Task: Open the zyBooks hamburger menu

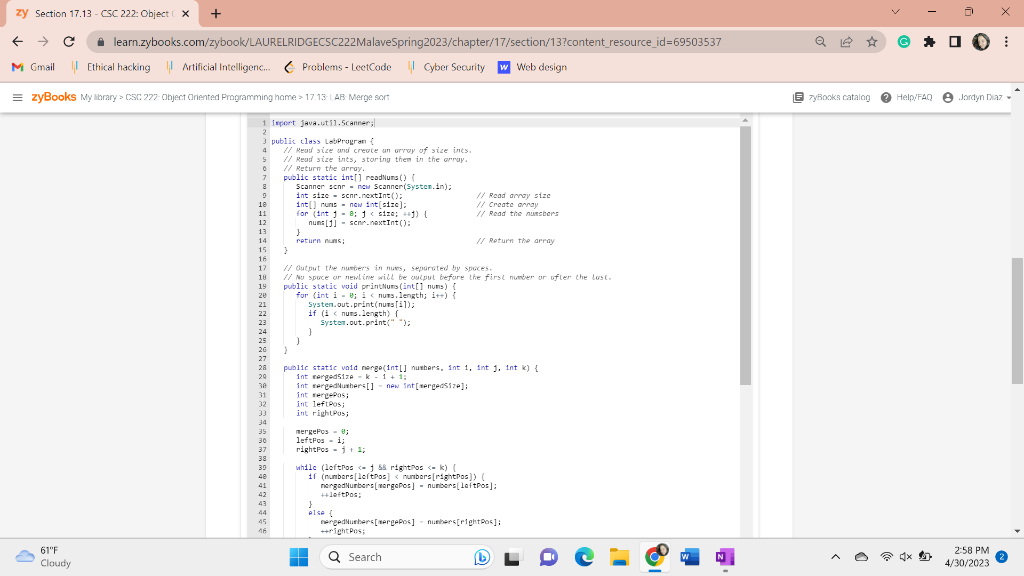Action: (17, 97)
